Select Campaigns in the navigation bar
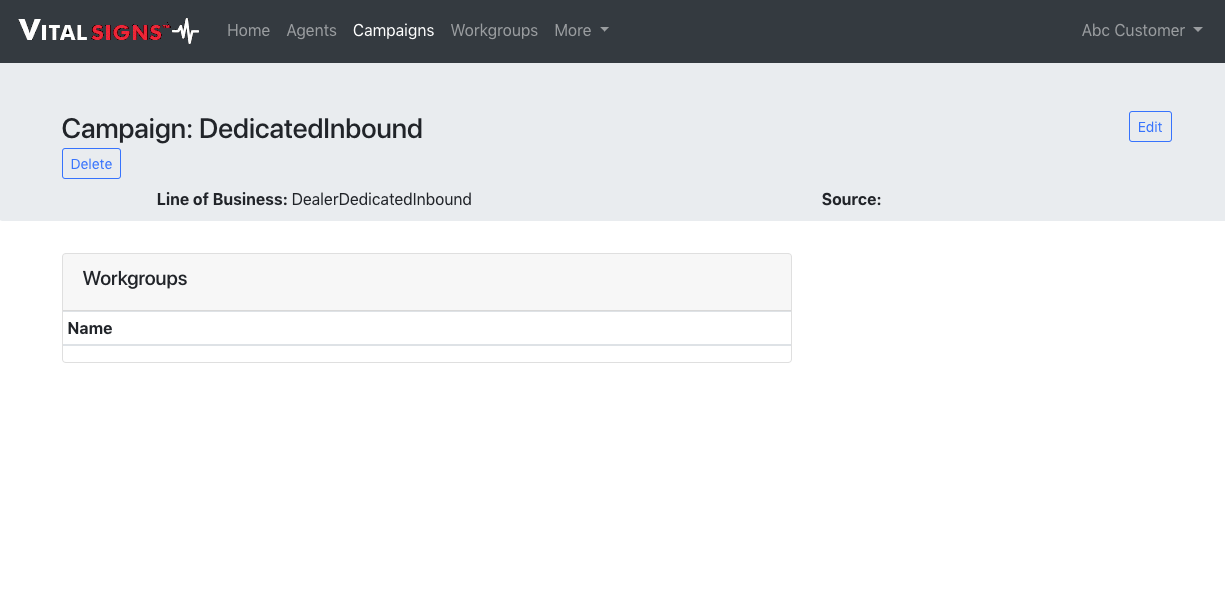 393,31
